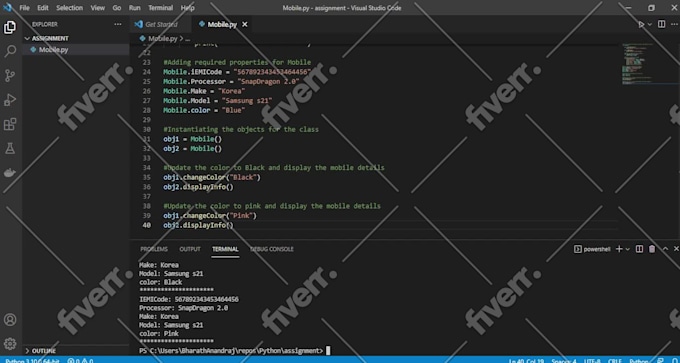The width and height of the screenshot is (680, 363).
Task: Kill the terminal with trash icon
Action: [x=652, y=249]
